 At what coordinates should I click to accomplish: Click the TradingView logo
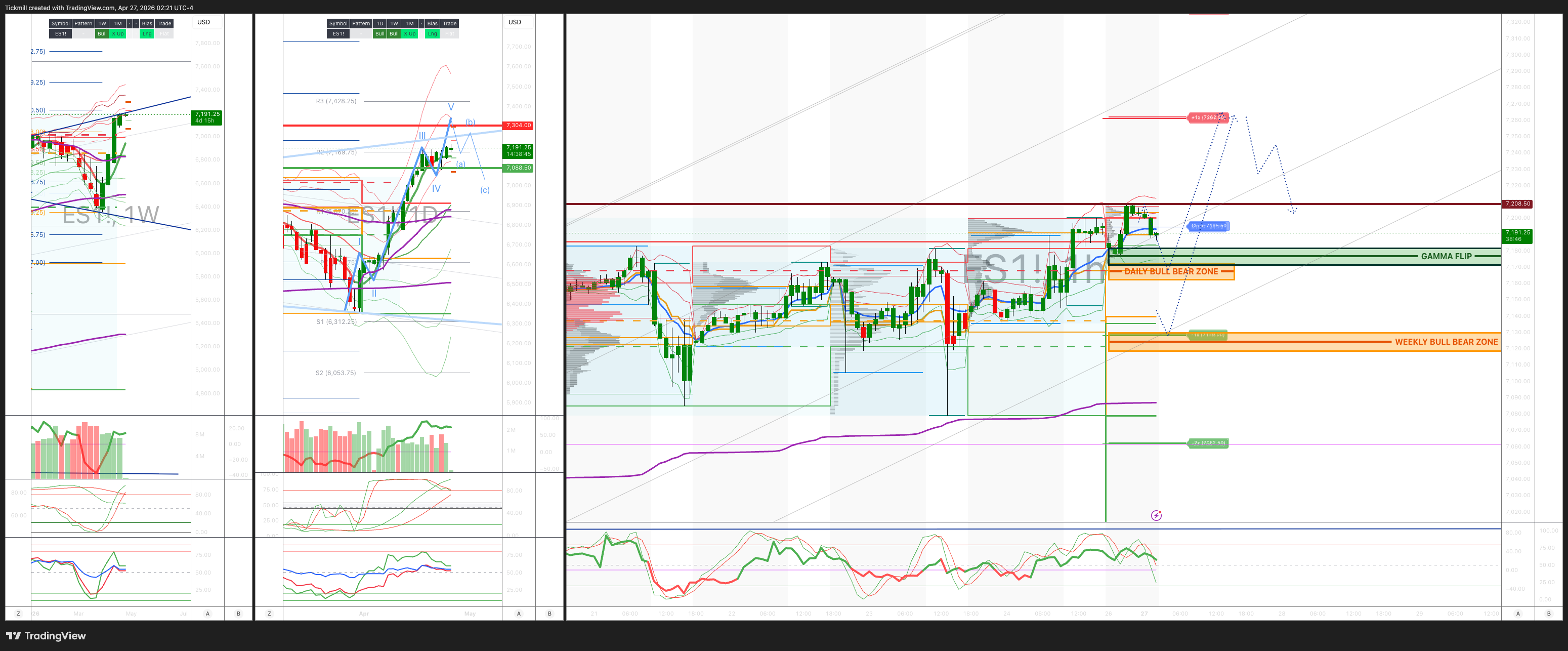tap(46, 636)
